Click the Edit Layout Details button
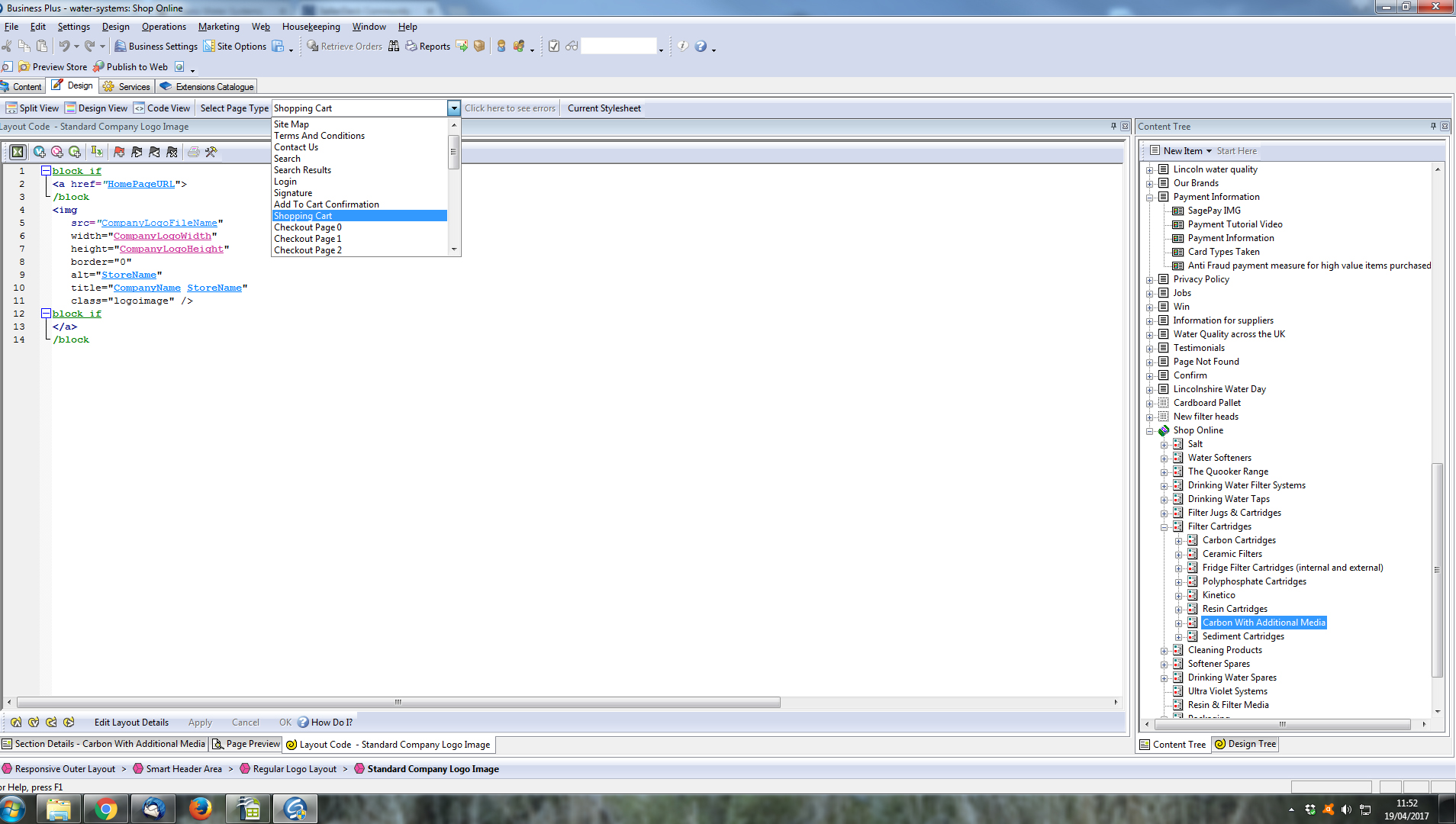Screen dimensions: 1456x824 131,723
